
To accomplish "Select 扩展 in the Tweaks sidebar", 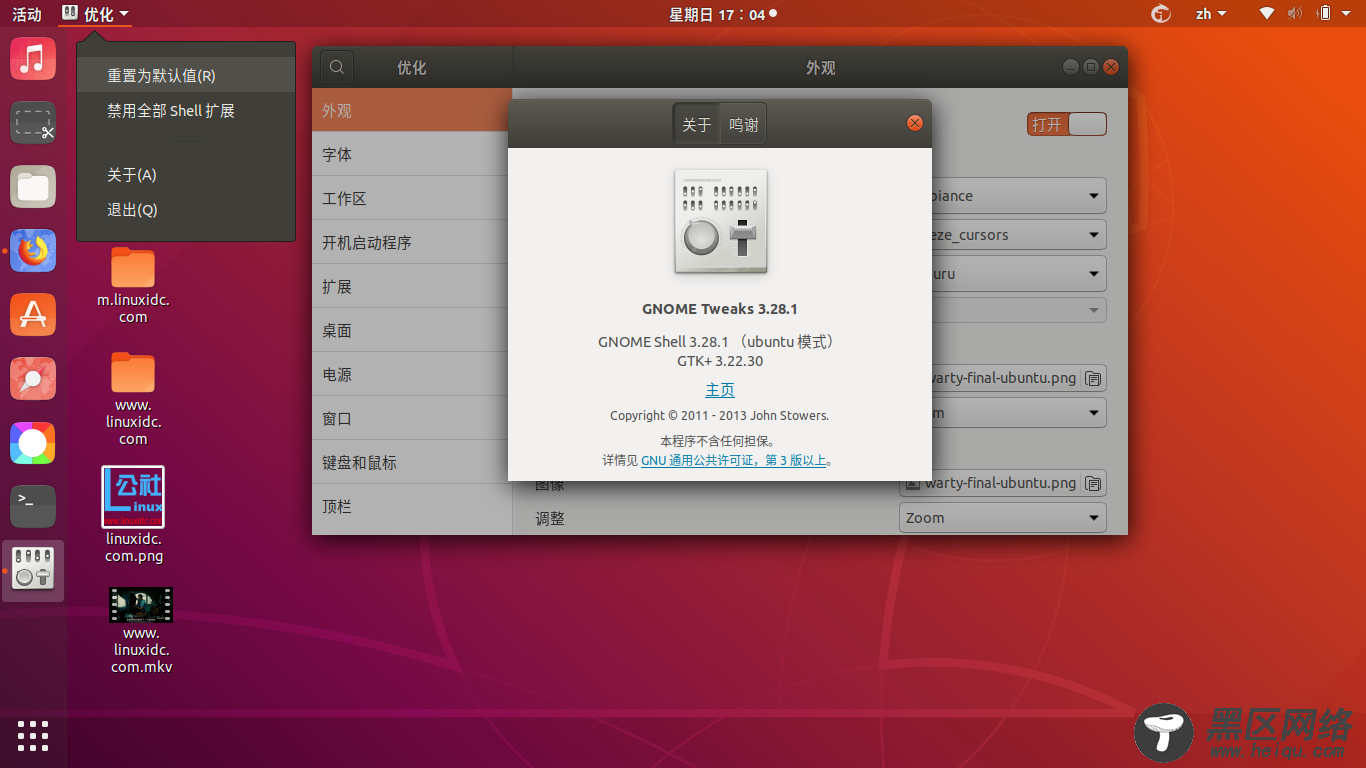I will pos(412,286).
